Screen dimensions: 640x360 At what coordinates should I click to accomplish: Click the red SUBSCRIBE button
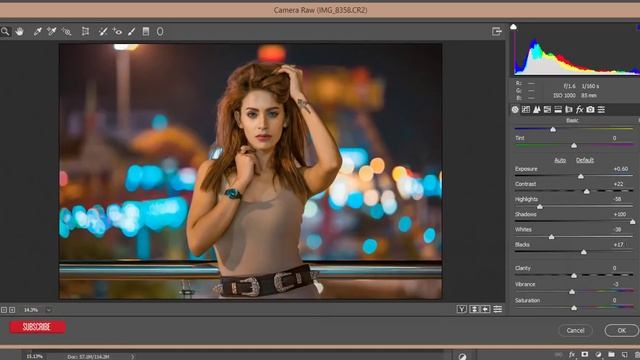point(37,327)
